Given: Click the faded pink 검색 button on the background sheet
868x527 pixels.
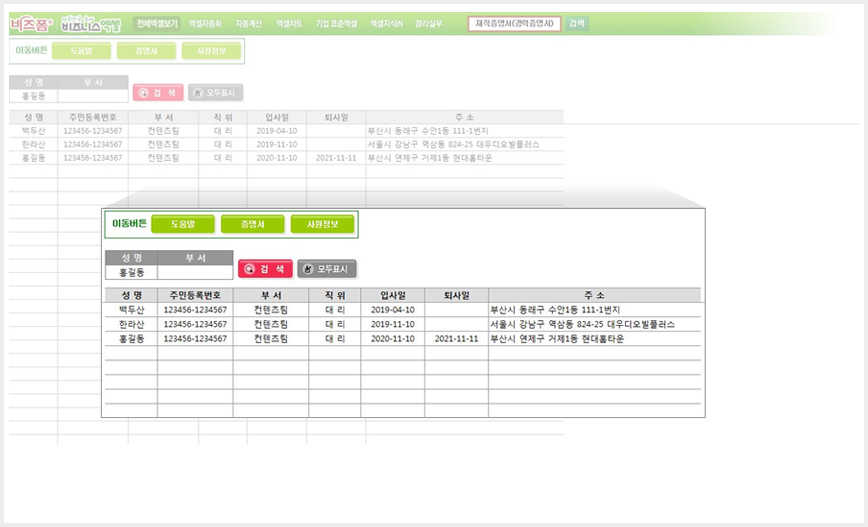Looking at the screenshot, I should point(158,93).
